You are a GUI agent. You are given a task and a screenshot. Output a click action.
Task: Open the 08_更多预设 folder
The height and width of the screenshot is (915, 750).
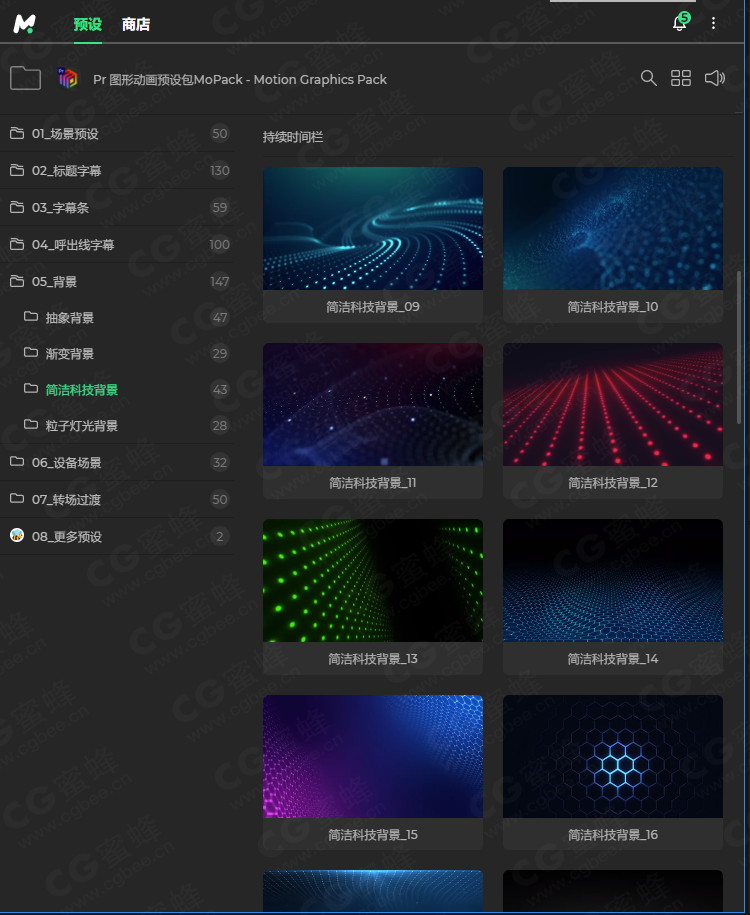pyautogui.click(x=117, y=536)
